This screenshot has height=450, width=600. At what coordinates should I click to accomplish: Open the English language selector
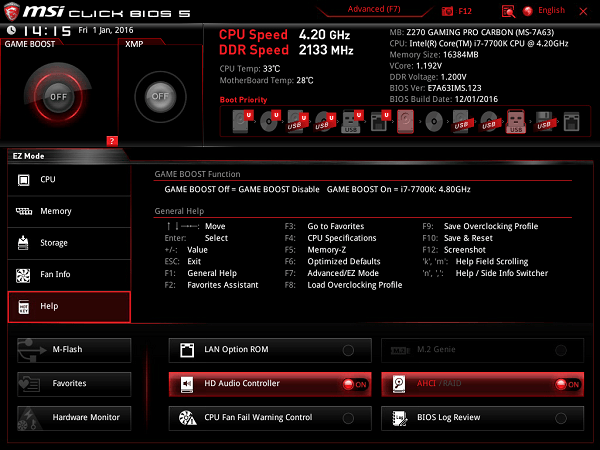coord(551,10)
